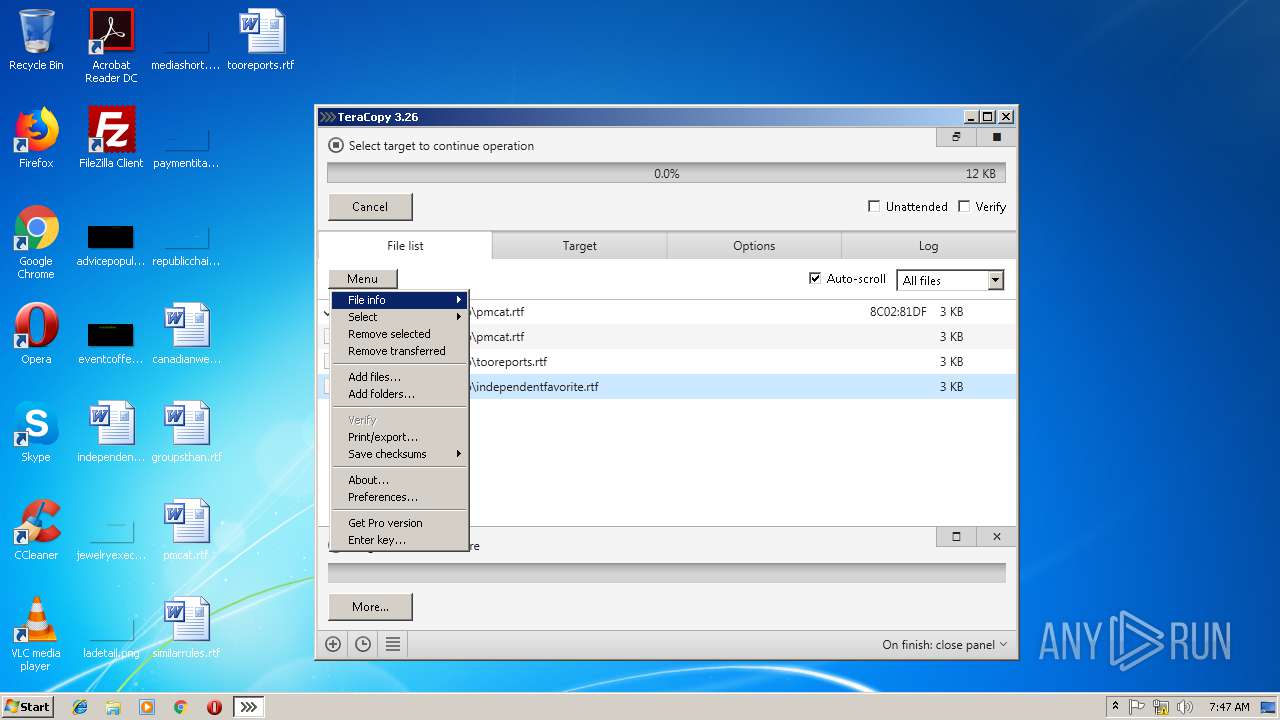The width and height of the screenshot is (1280, 720).
Task: Choose Add files... from the menu
Action: pos(400,377)
